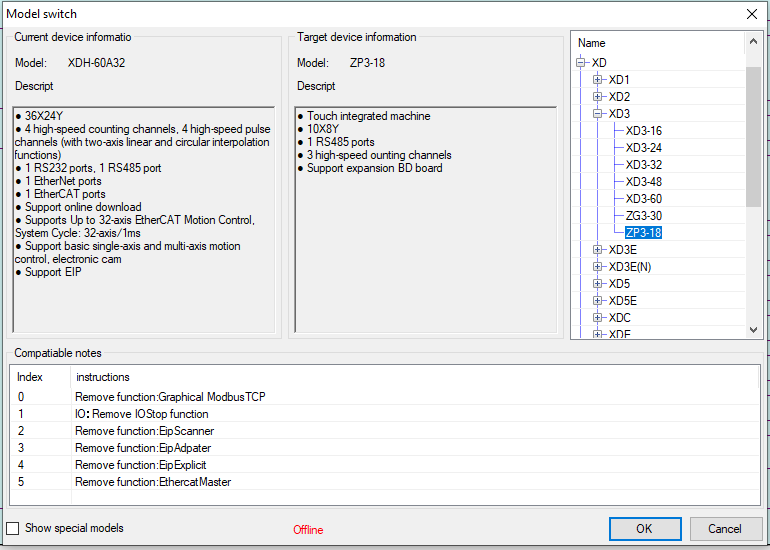The image size is (770, 550).
Task: Select highlighted ZP3-18 model
Action: (x=643, y=233)
